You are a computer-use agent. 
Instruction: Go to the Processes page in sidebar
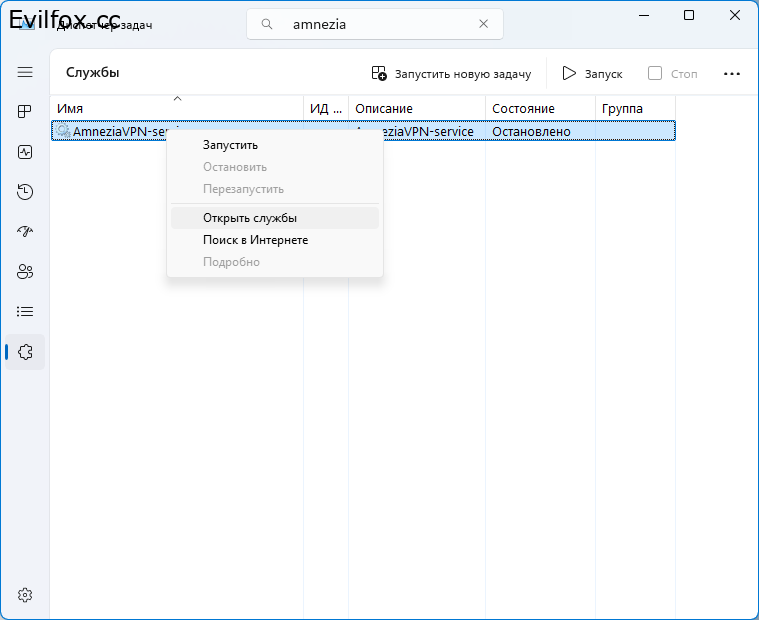(x=25, y=111)
